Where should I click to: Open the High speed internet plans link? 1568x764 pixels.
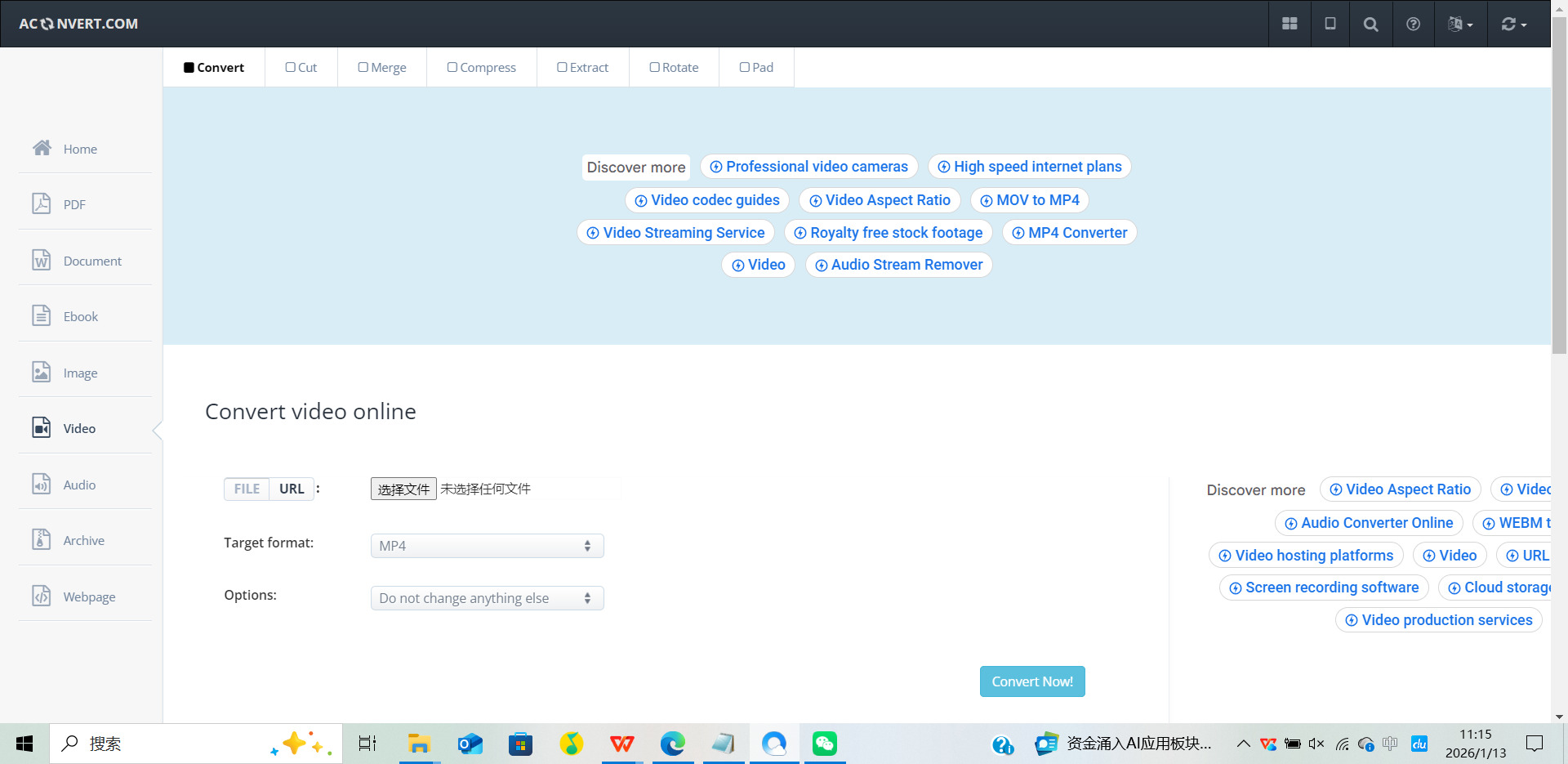coord(1030,167)
